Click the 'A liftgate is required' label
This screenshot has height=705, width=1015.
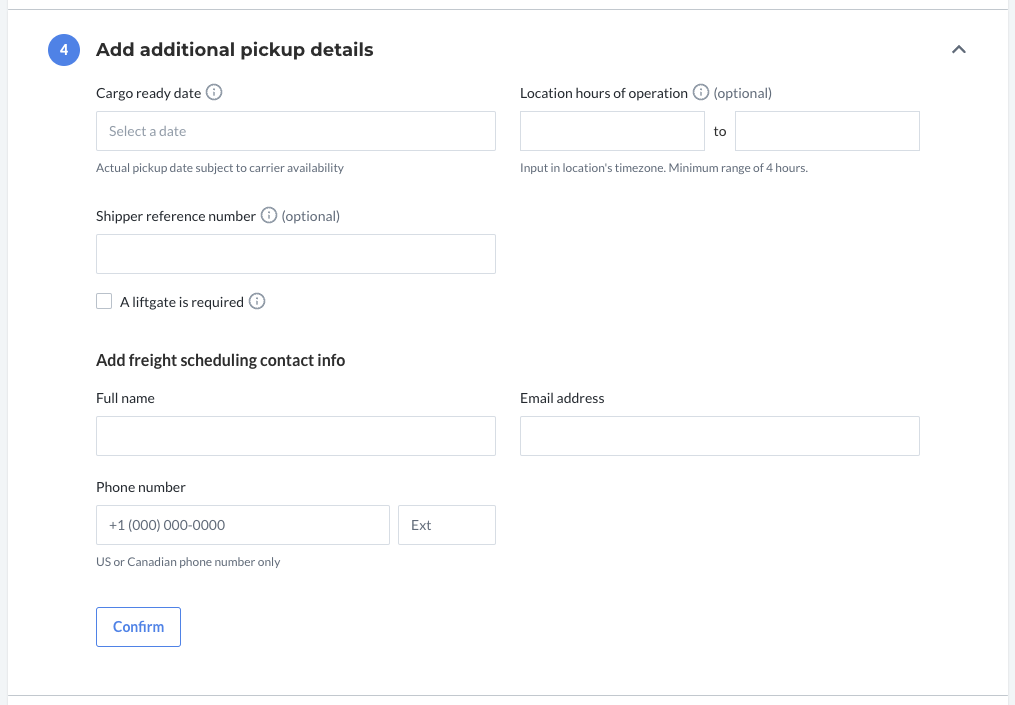[182, 302]
